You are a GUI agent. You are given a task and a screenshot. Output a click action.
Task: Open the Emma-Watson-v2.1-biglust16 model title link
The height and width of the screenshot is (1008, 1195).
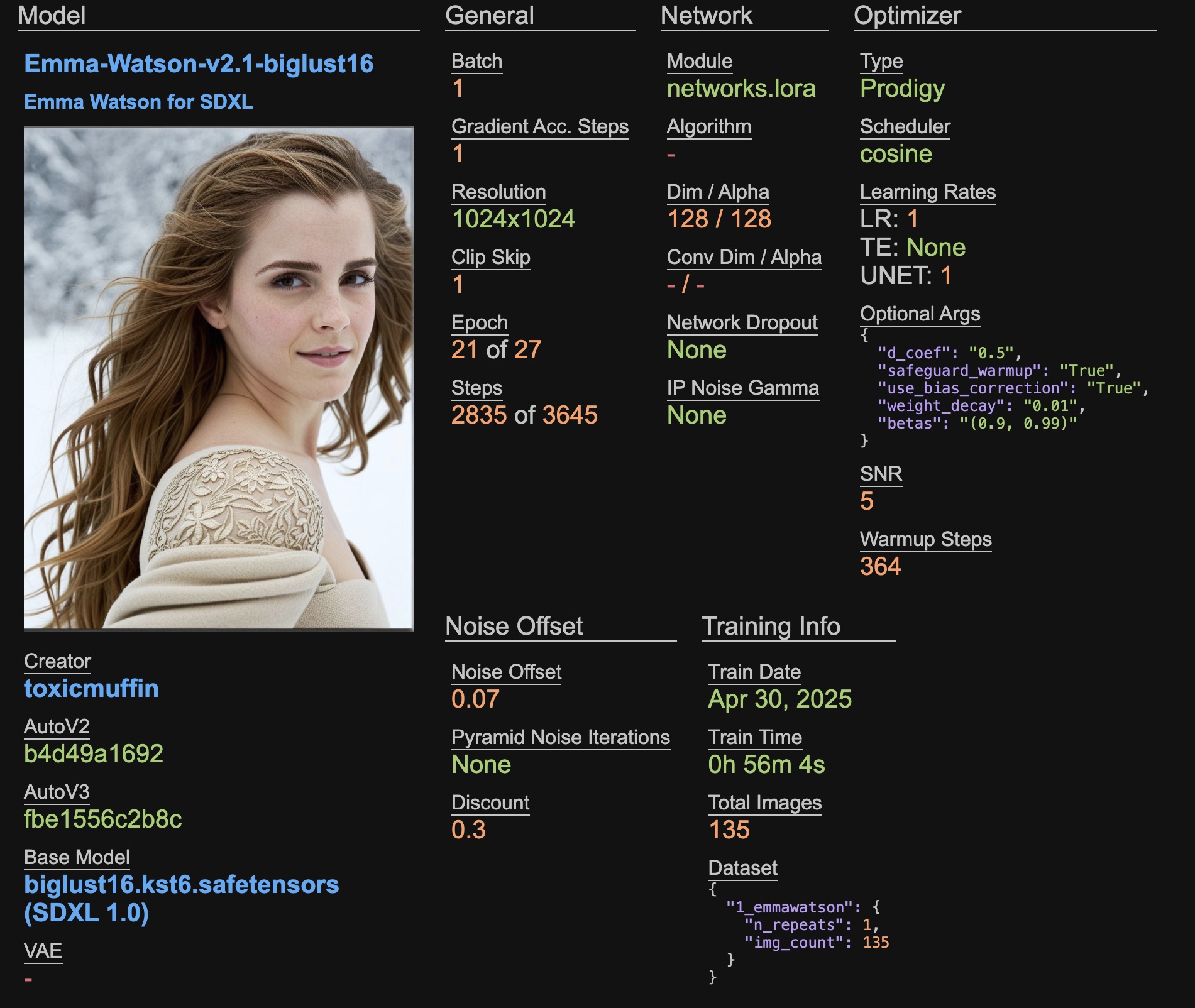click(199, 64)
